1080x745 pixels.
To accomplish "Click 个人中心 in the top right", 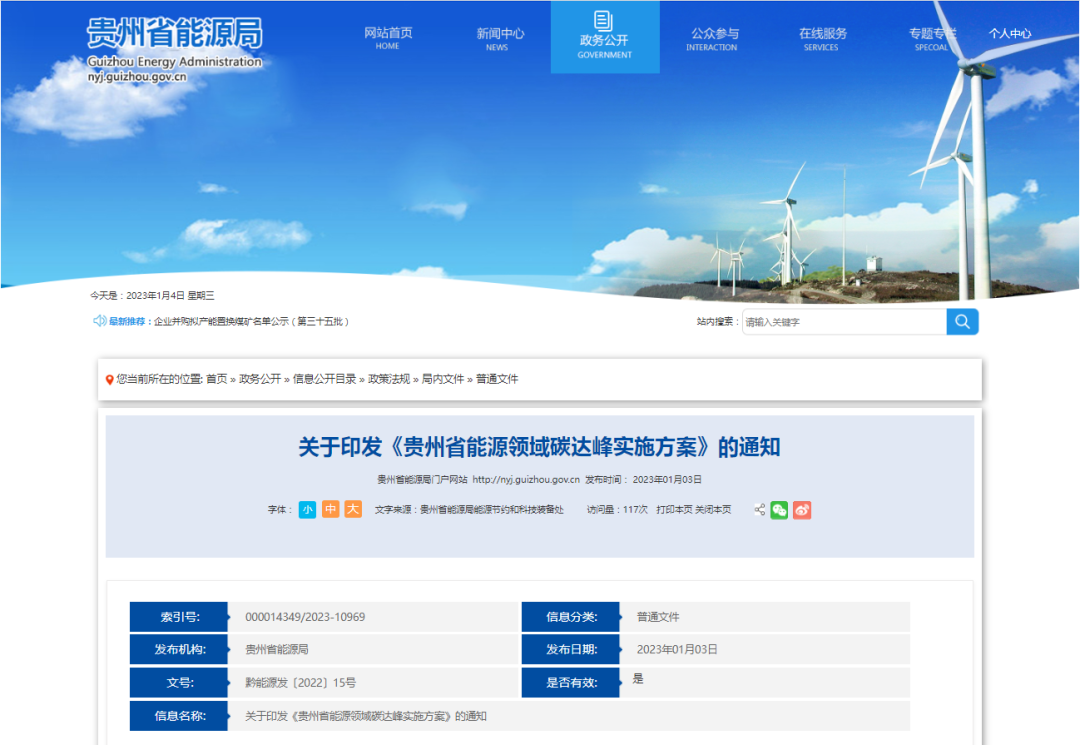I will pos(1009,34).
